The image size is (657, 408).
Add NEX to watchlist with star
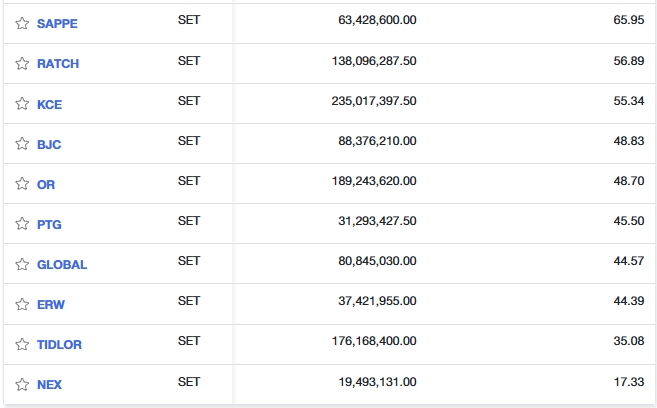point(22,384)
